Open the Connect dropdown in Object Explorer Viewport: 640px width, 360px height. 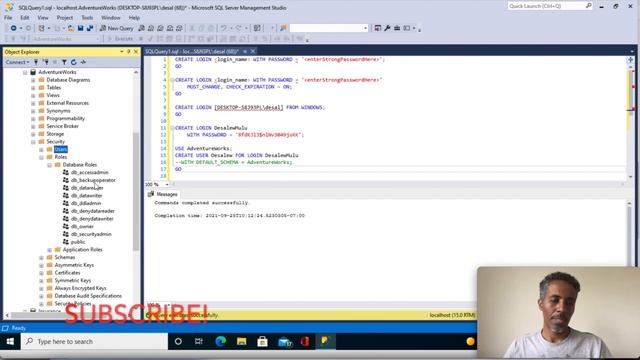pos(17,62)
